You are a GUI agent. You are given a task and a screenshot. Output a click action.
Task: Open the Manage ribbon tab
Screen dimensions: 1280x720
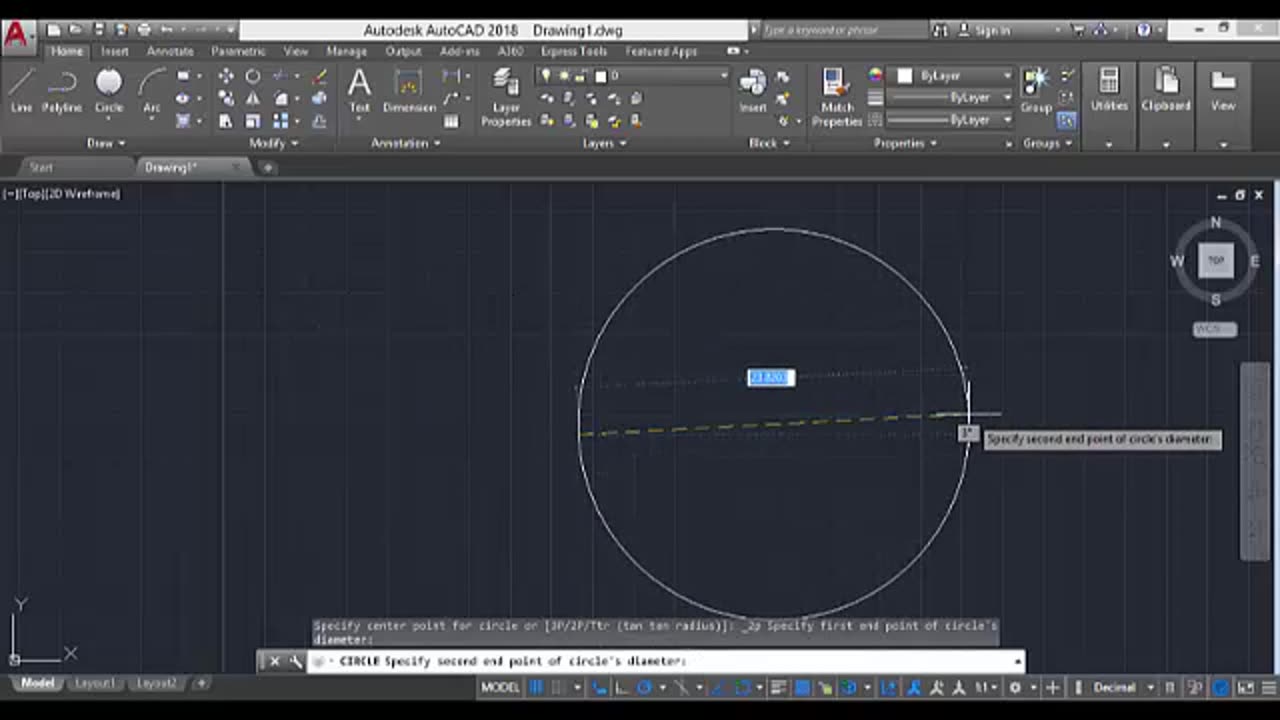tap(346, 51)
